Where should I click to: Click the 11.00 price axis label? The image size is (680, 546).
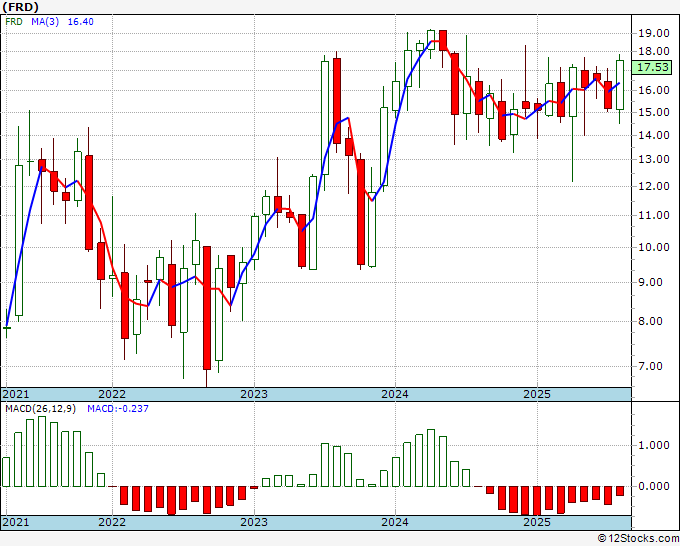pos(654,216)
